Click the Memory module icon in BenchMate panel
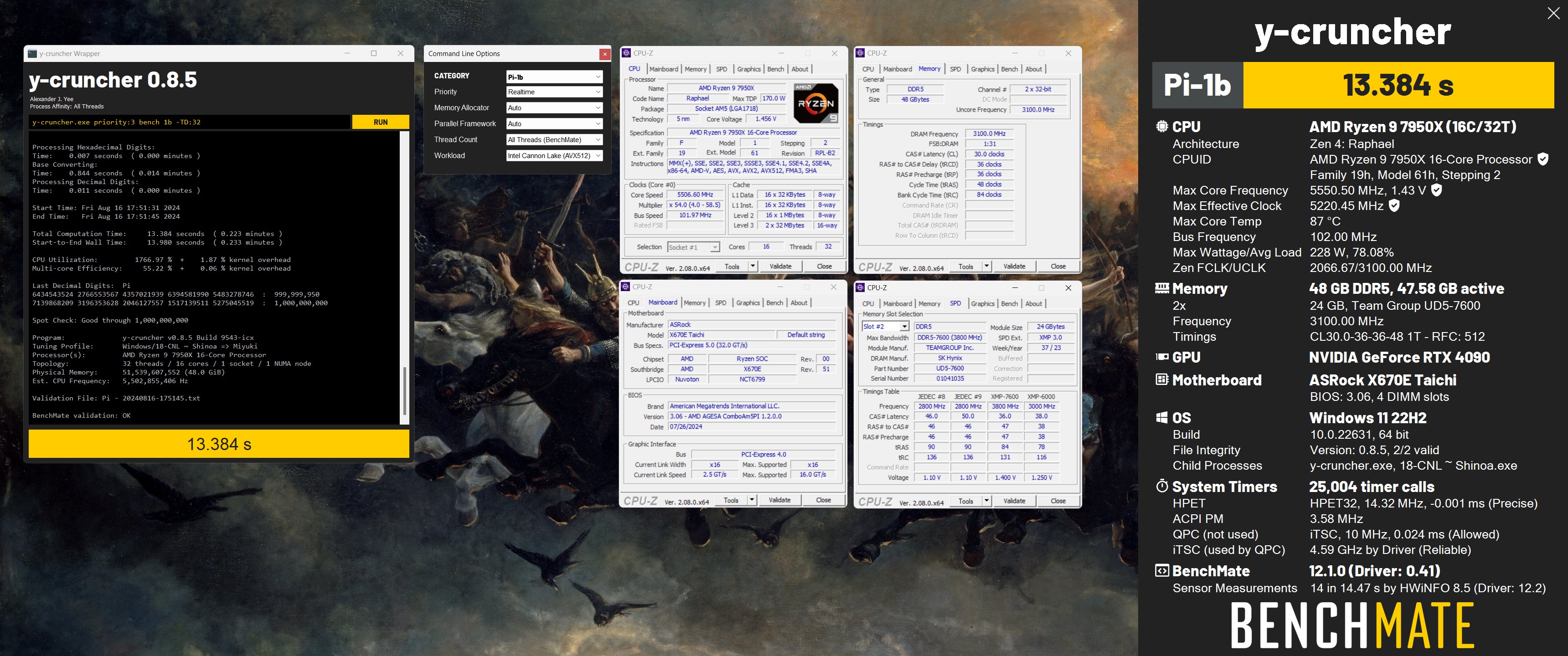This screenshot has width=1568, height=656. pos(1161,288)
